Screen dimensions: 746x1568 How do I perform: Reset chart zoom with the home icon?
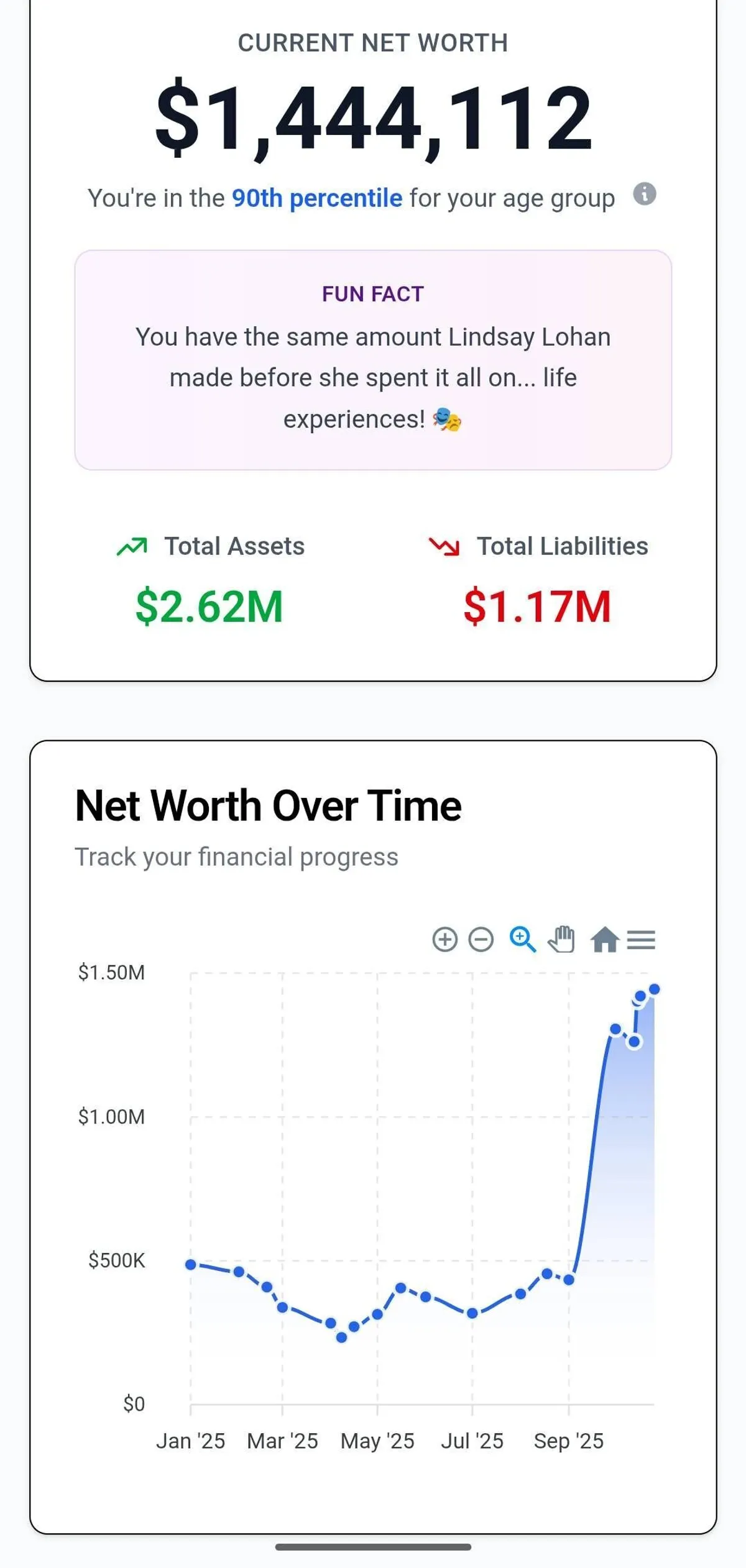pos(605,939)
